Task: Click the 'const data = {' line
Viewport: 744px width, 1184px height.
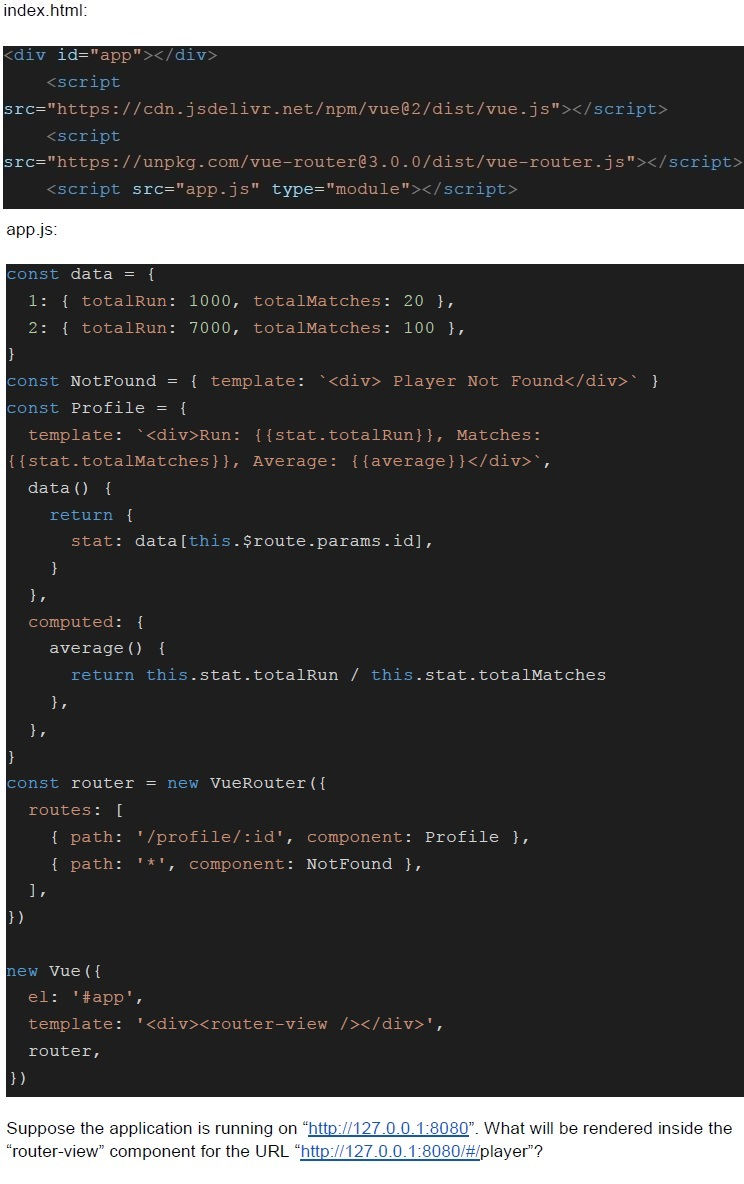Action: 81,274
